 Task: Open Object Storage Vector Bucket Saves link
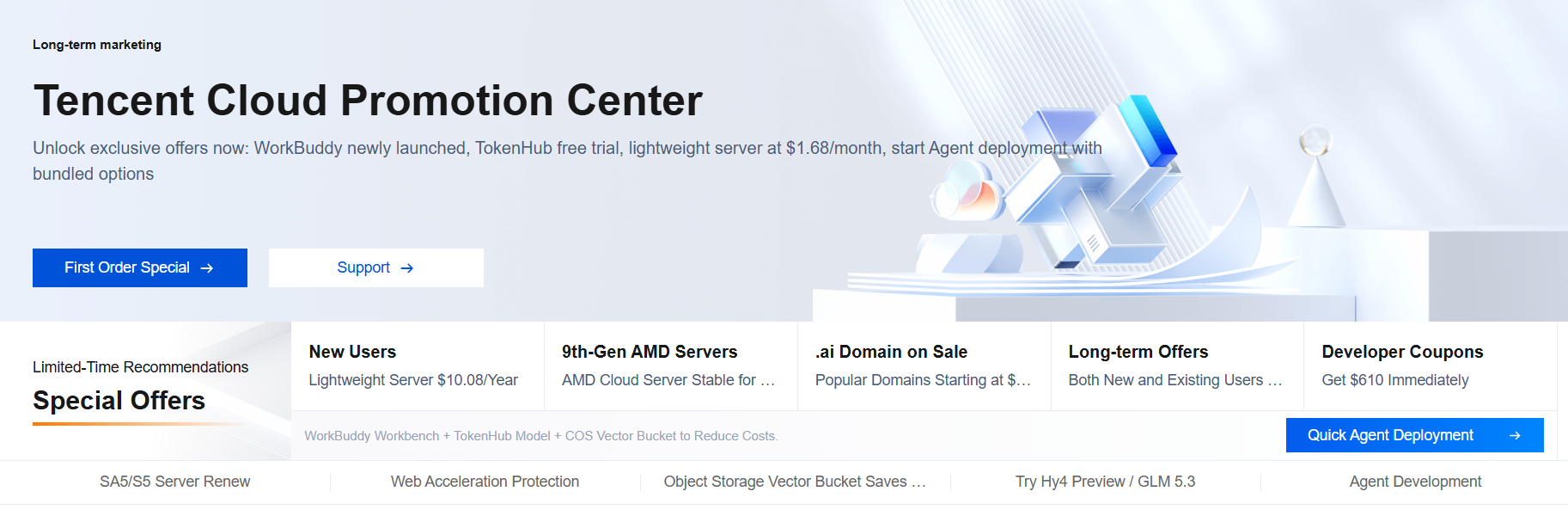[795, 482]
